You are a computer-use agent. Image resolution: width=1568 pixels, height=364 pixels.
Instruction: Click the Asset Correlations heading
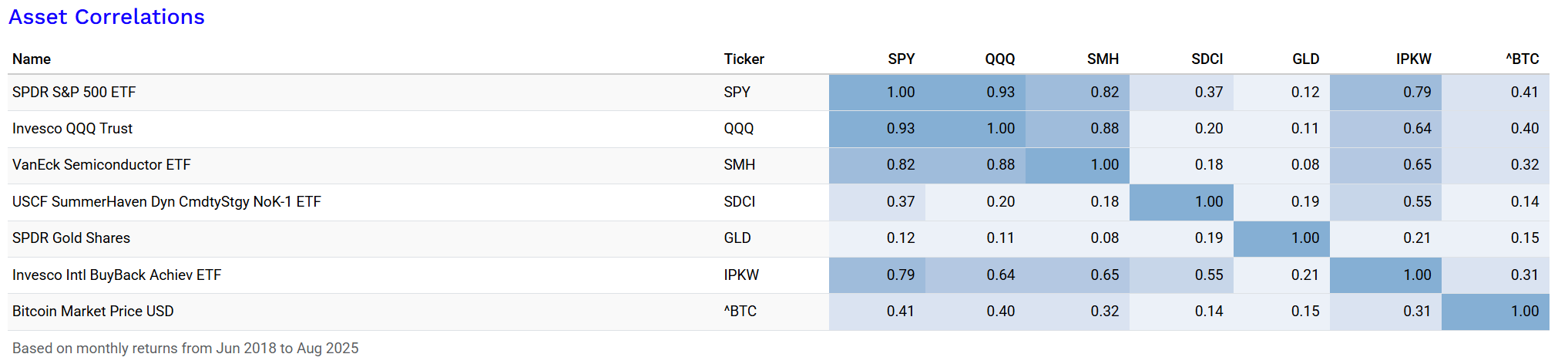(x=106, y=17)
